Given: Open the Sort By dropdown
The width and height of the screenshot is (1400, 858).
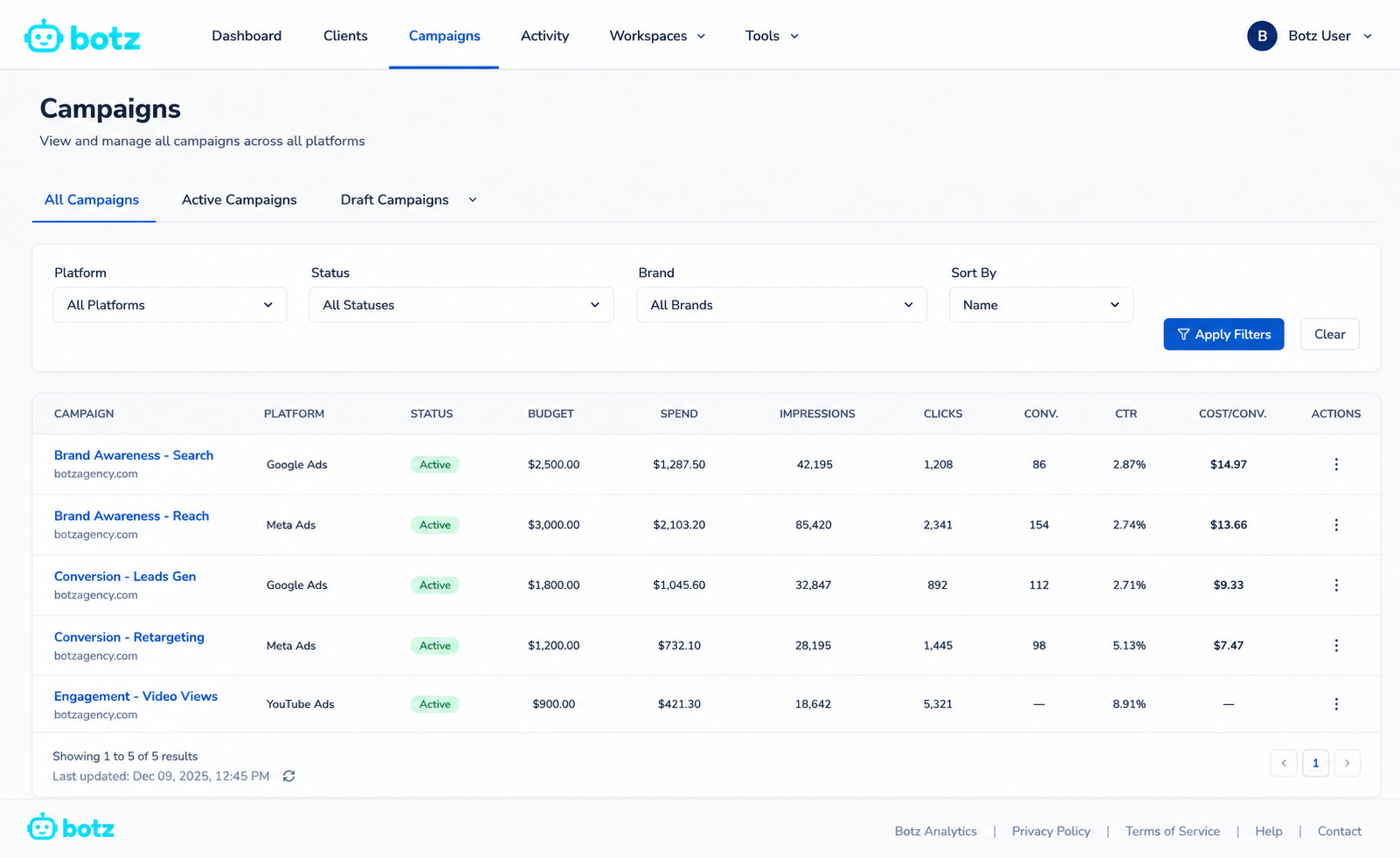Looking at the screenshot, I should (1042, 305).
